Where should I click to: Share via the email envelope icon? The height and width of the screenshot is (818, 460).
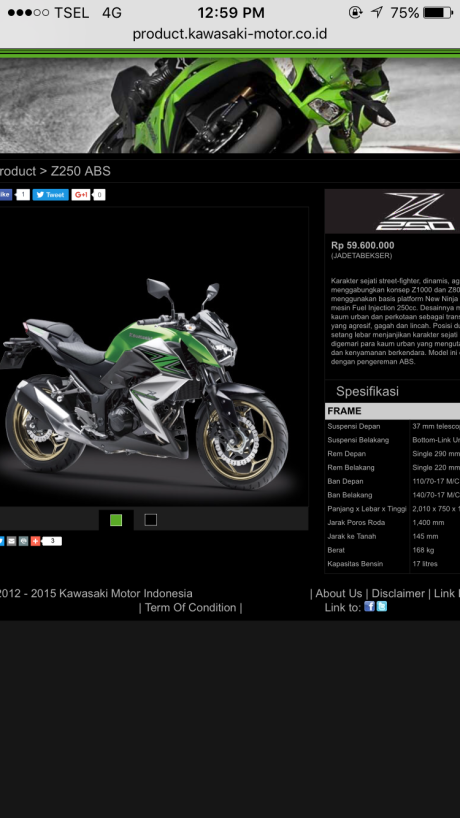(x=11, y=541)
